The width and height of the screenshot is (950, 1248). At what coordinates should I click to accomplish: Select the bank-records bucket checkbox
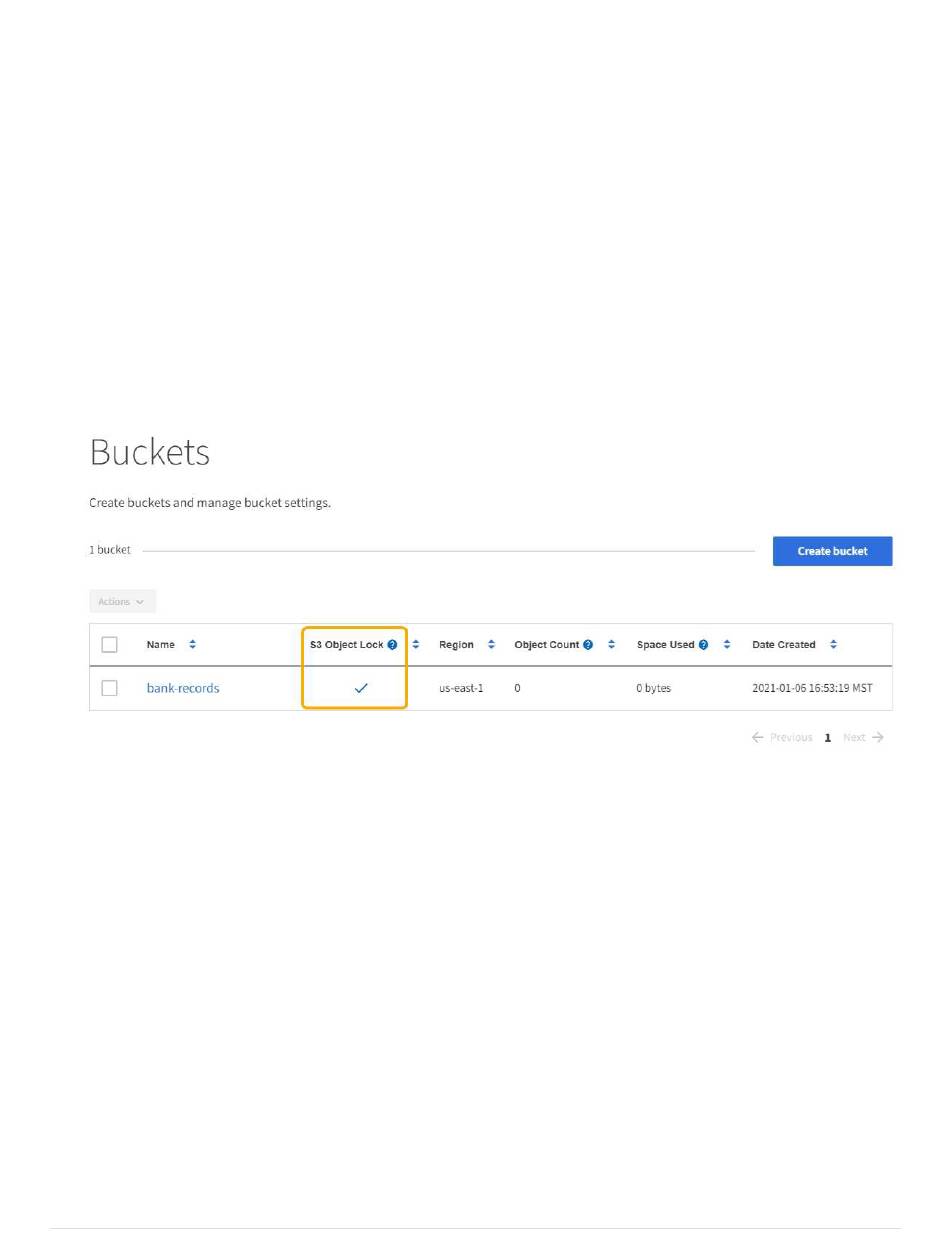point(110,688)
